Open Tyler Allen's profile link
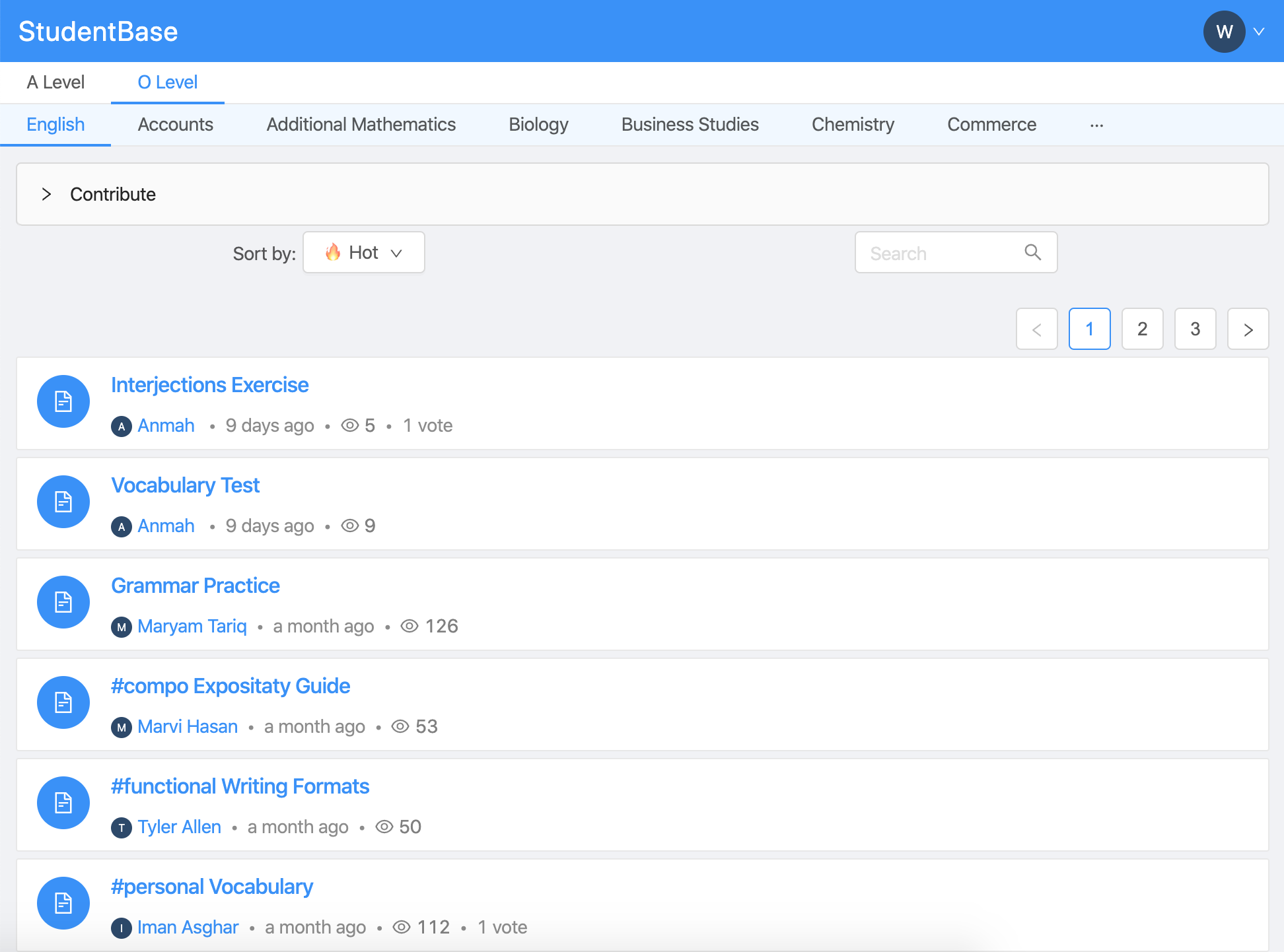The width and height of the screenshot is (1284, 952). tap(179, 827)
